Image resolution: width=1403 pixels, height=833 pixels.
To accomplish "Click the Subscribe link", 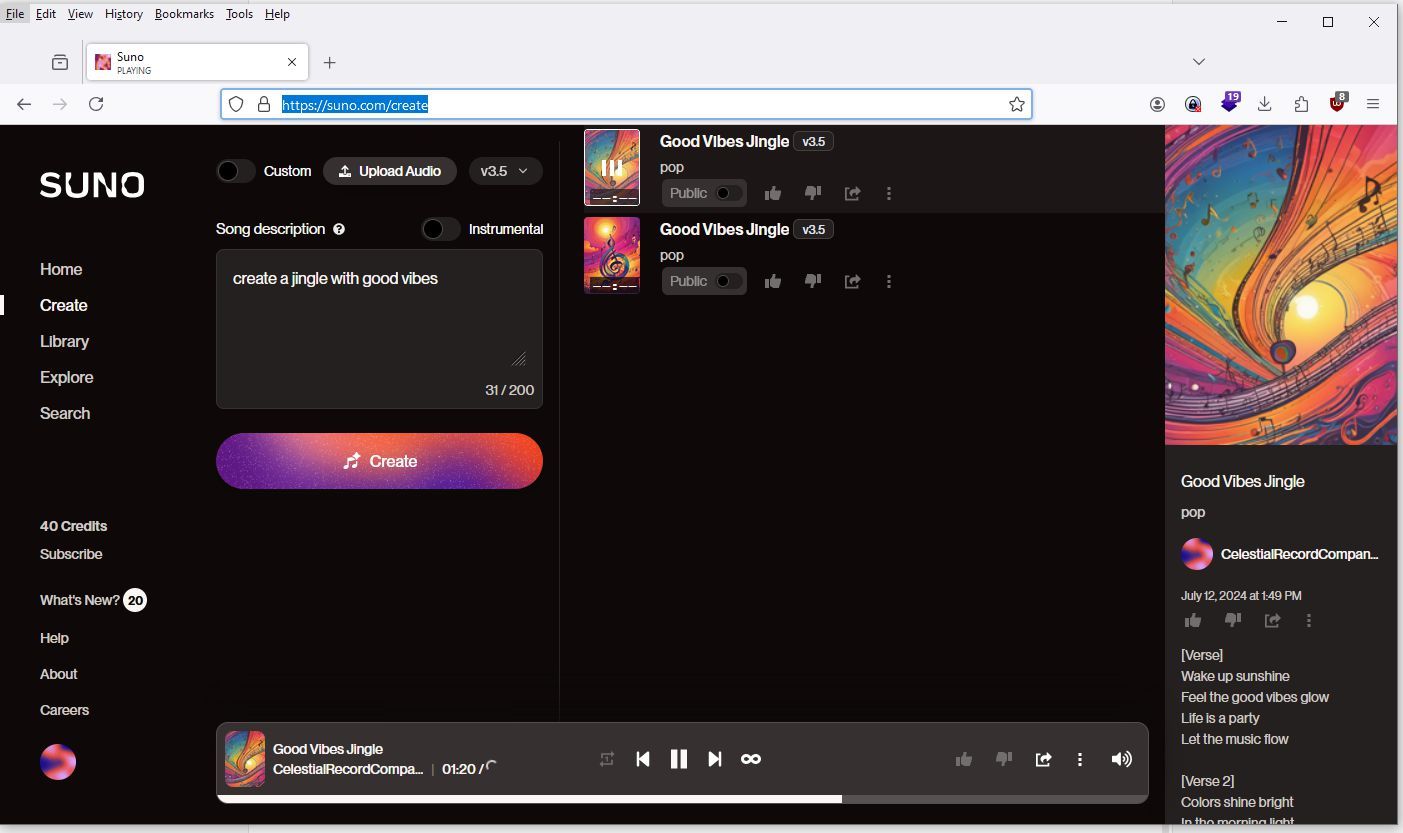I will tap(71, 554).
